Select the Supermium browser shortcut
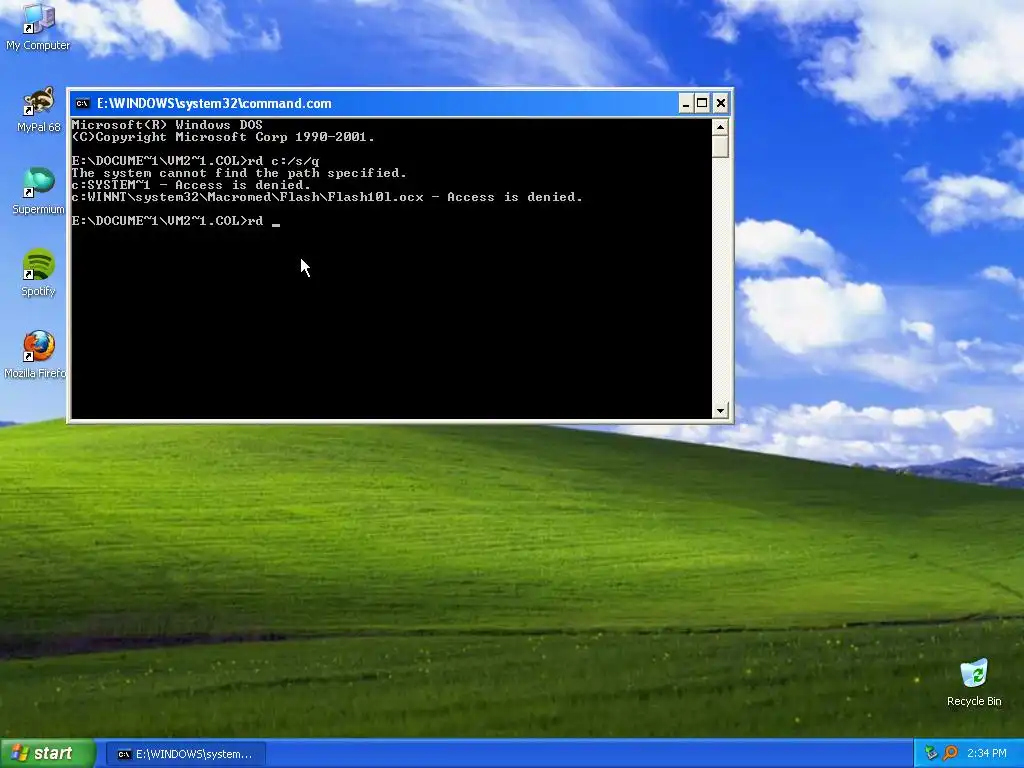The image size is (1024, 768). [x=38, y=191]
